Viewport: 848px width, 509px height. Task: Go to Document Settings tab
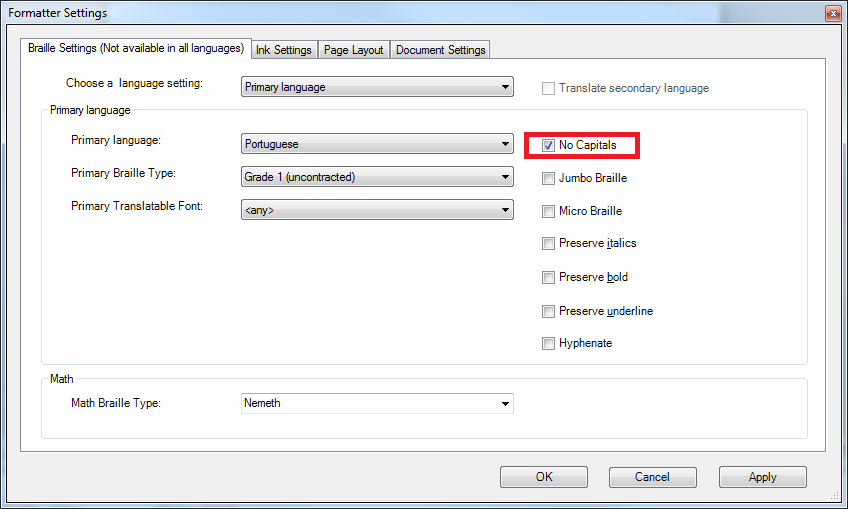pyautogui.click(x=440, y=50)
